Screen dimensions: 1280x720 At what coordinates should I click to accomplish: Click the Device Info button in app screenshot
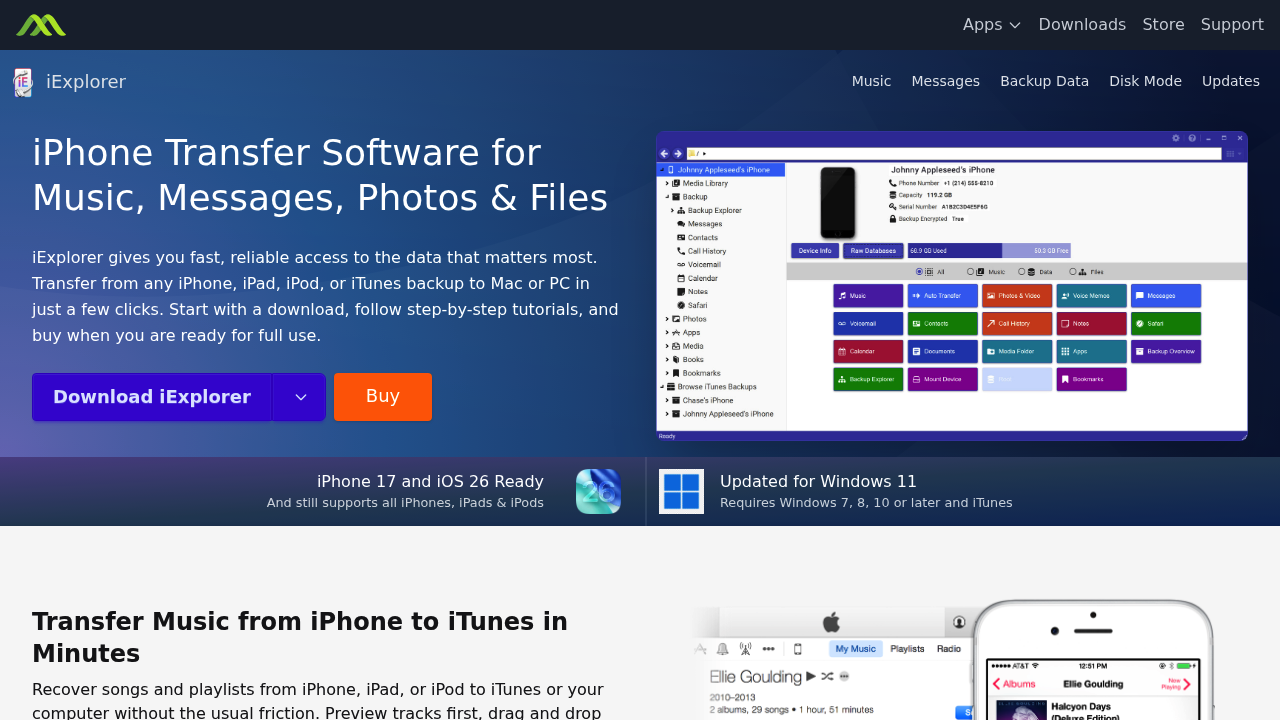[x=815, y=251]
